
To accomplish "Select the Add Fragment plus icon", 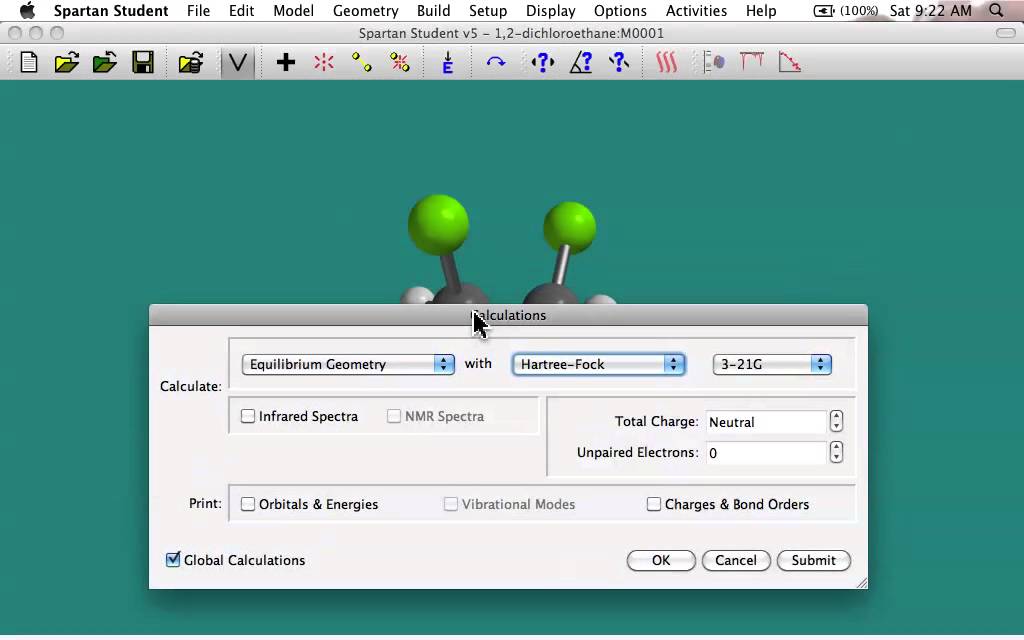I will (285, 63).
